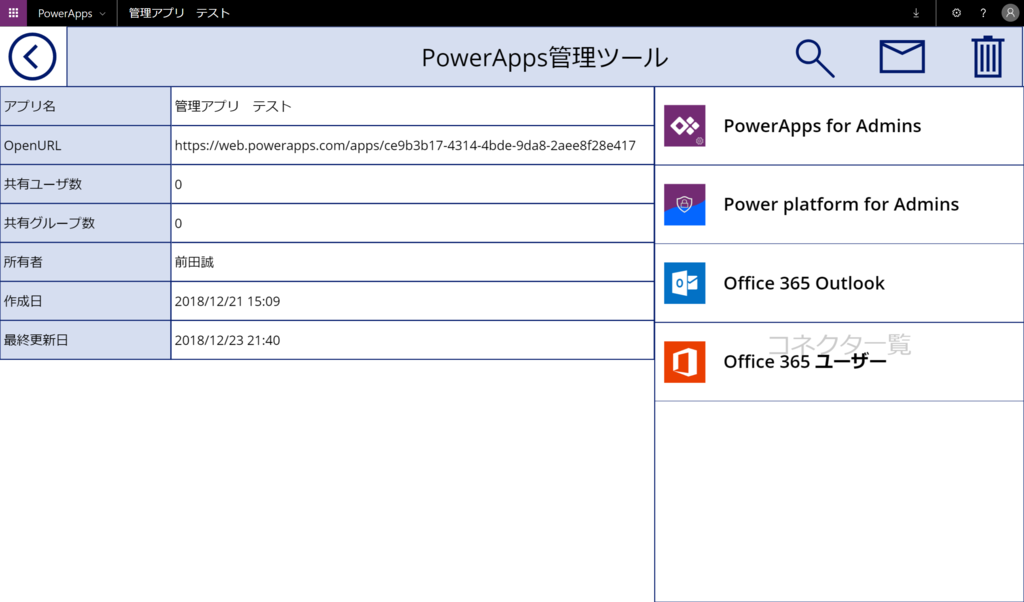
Task: Click the mail envelope icon
Action: [902, 56]
